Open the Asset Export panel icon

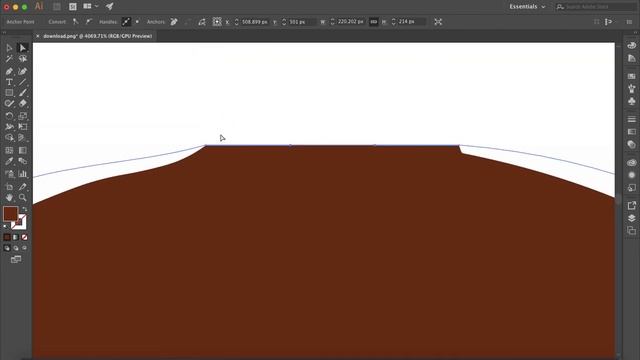pyautogui.click(x=631, y=205)
